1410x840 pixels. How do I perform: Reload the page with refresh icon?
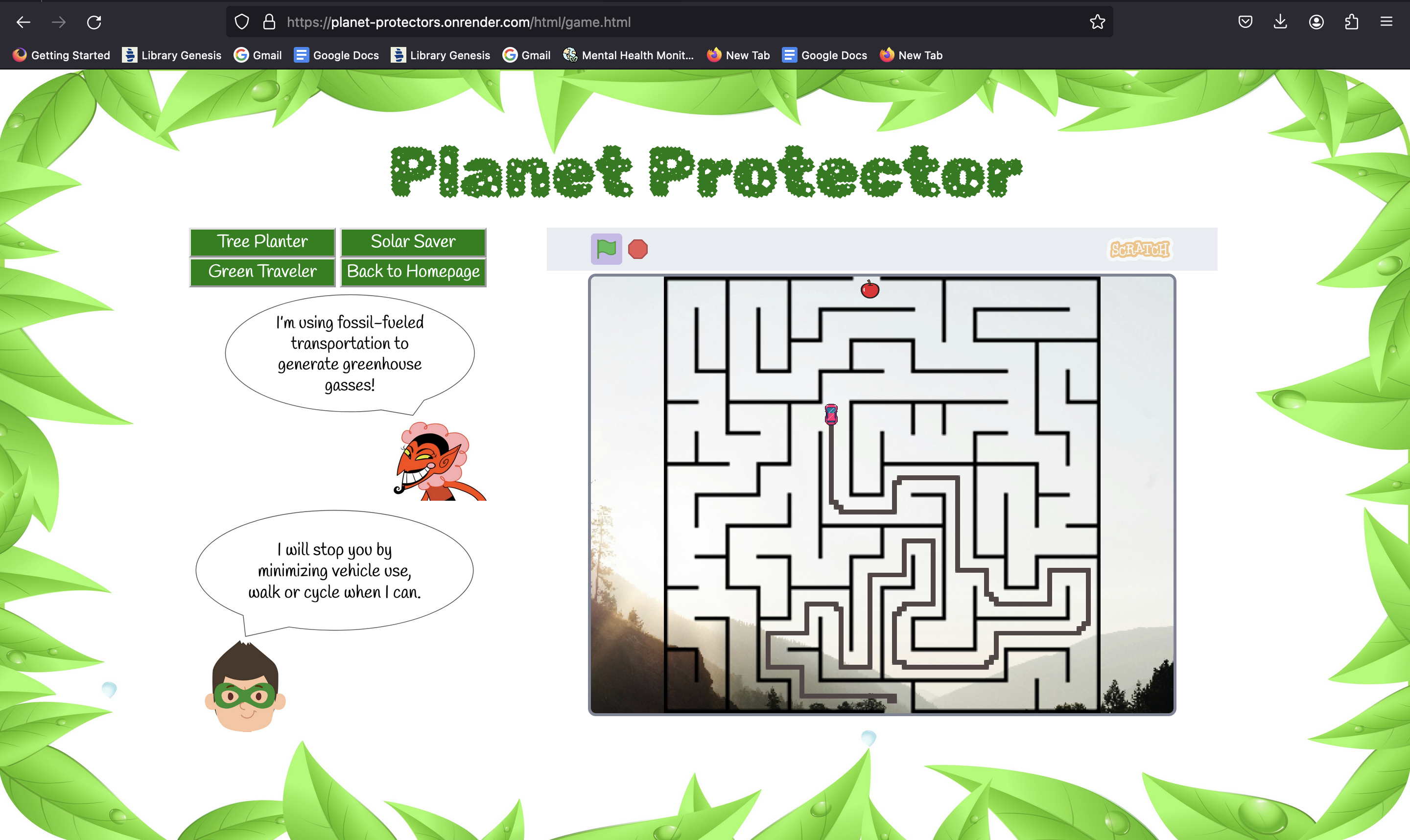[x=94, y=22]
